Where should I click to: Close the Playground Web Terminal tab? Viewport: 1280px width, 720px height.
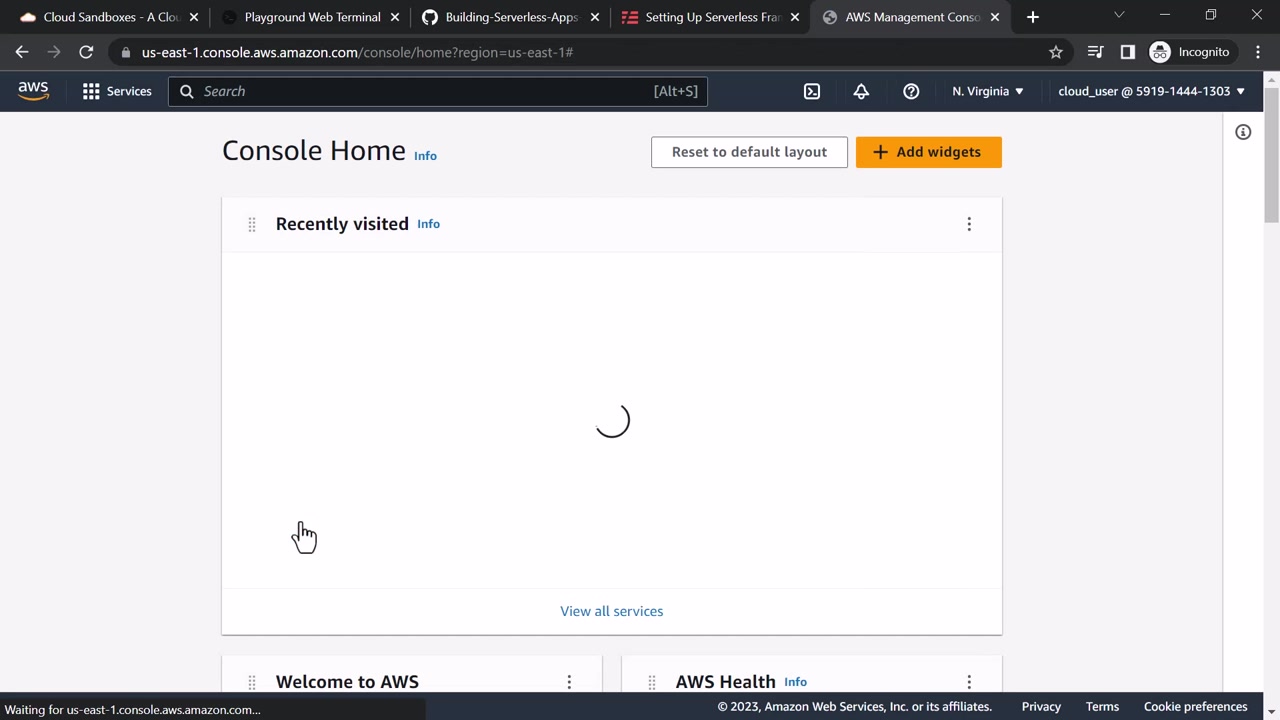pyautogui.click(x=395, y=17)
